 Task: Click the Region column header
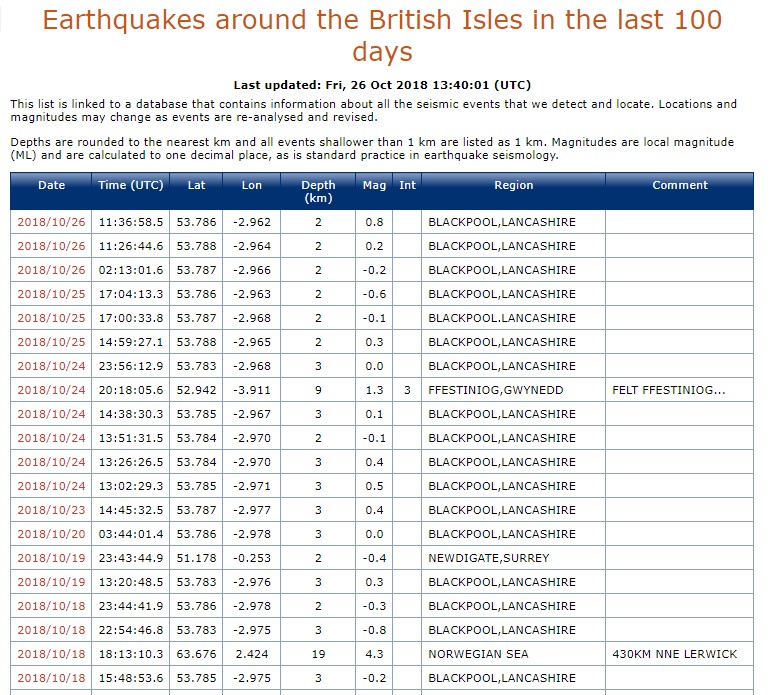click(514, 185)
